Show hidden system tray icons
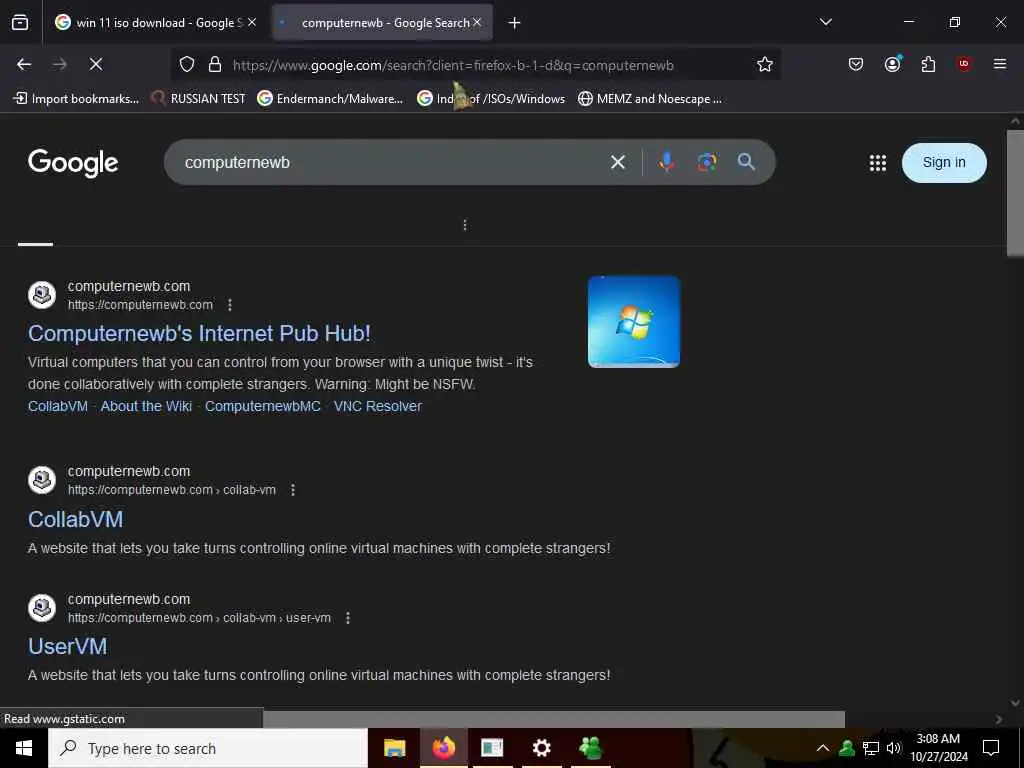Image resolution: width=1024 pixels, height=768 pixels. 823,748
